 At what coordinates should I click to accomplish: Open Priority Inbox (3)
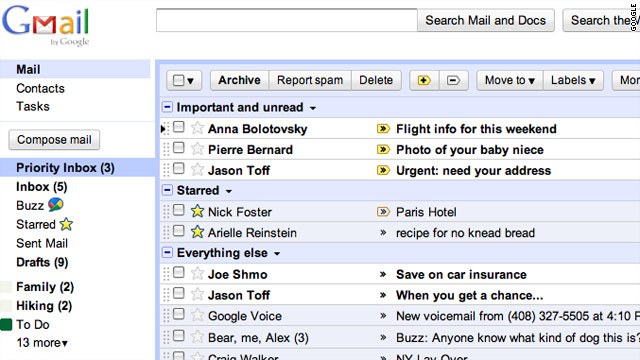[x=65, y=168]
